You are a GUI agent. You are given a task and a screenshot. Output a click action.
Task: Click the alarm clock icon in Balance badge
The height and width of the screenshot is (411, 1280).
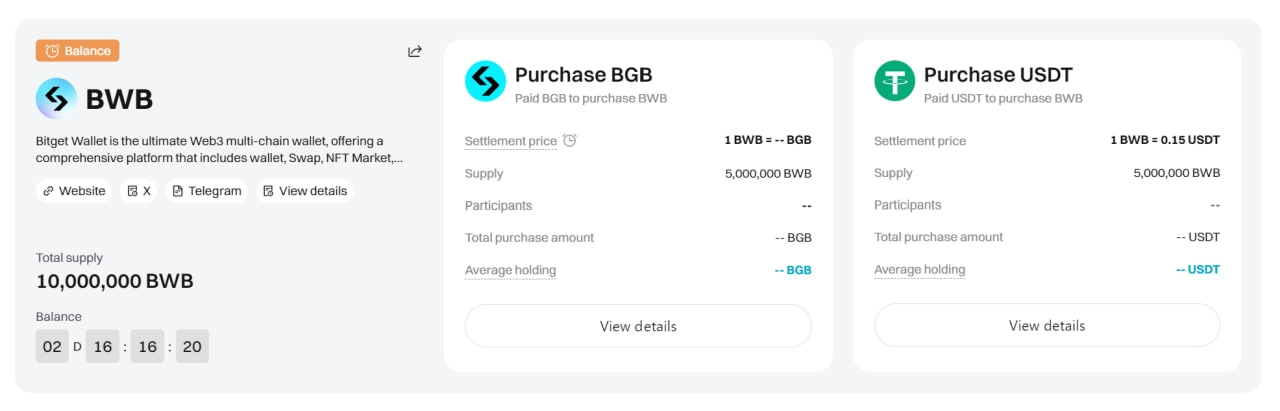tap(52, 51)
